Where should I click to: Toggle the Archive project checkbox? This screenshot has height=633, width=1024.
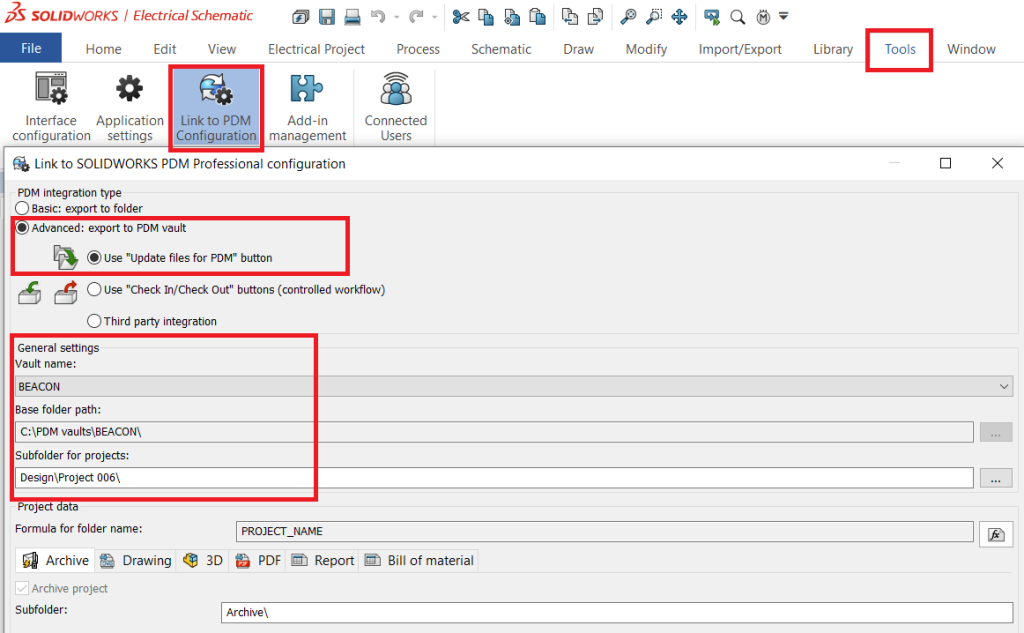click(x=22, y=588)
